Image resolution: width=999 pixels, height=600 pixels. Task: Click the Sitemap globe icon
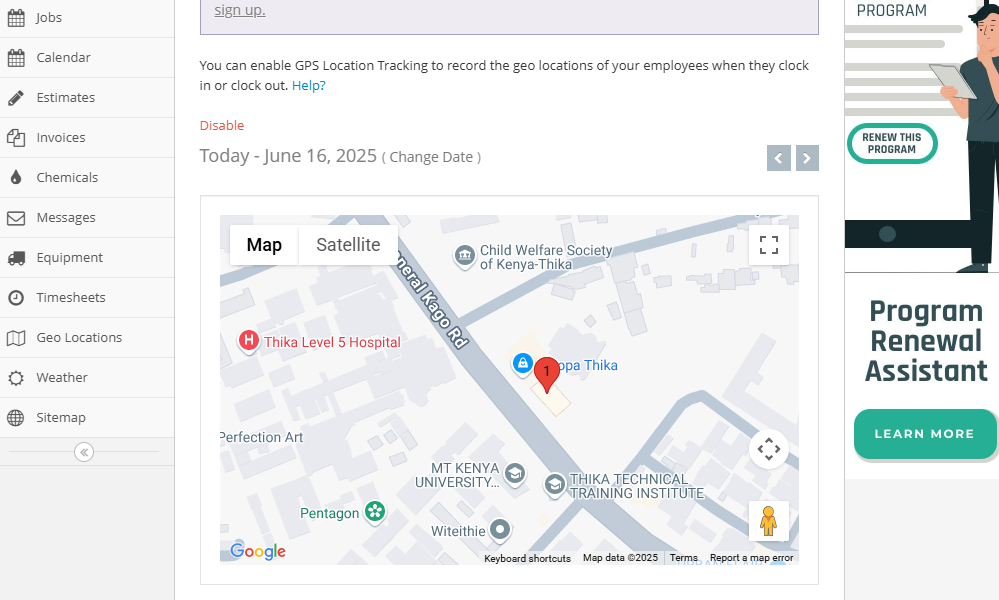pyautogui.click(x=16, y=418)
